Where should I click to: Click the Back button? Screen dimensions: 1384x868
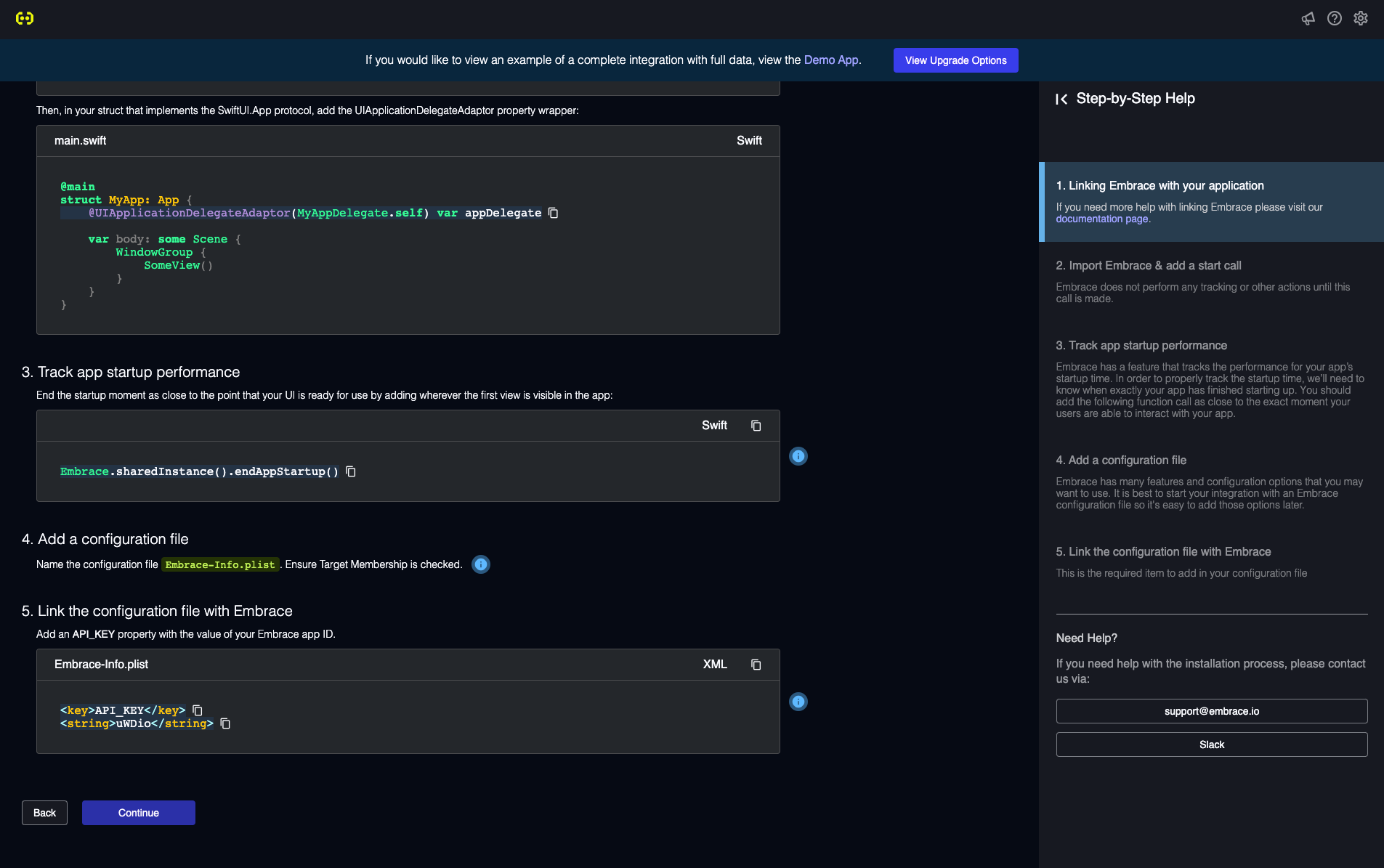(x=44, y=813)
